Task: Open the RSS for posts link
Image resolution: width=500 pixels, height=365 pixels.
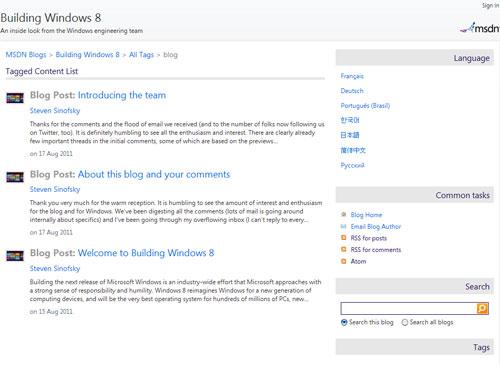Action: click(x=369, y=238)
